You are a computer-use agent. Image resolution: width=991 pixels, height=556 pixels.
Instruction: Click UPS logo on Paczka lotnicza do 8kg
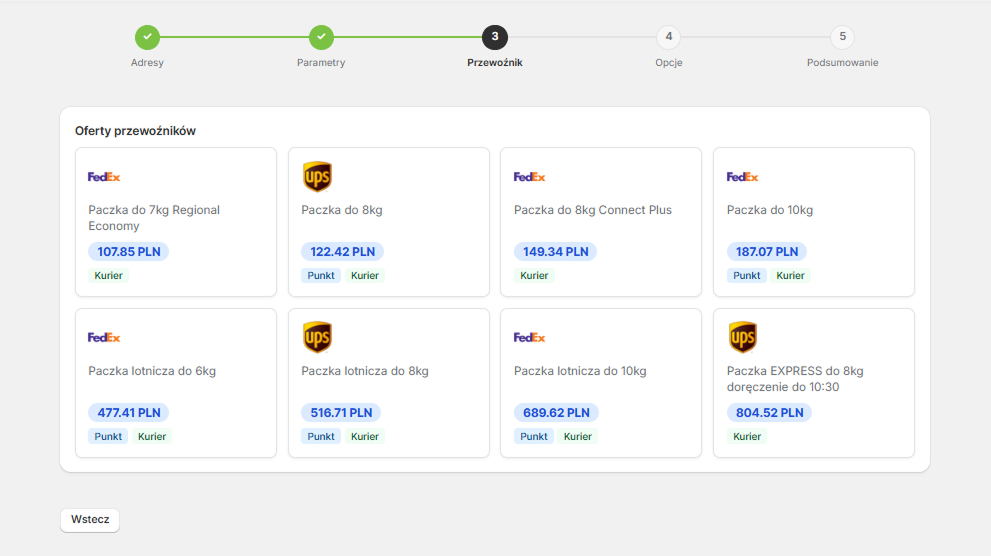click(317, 337)
